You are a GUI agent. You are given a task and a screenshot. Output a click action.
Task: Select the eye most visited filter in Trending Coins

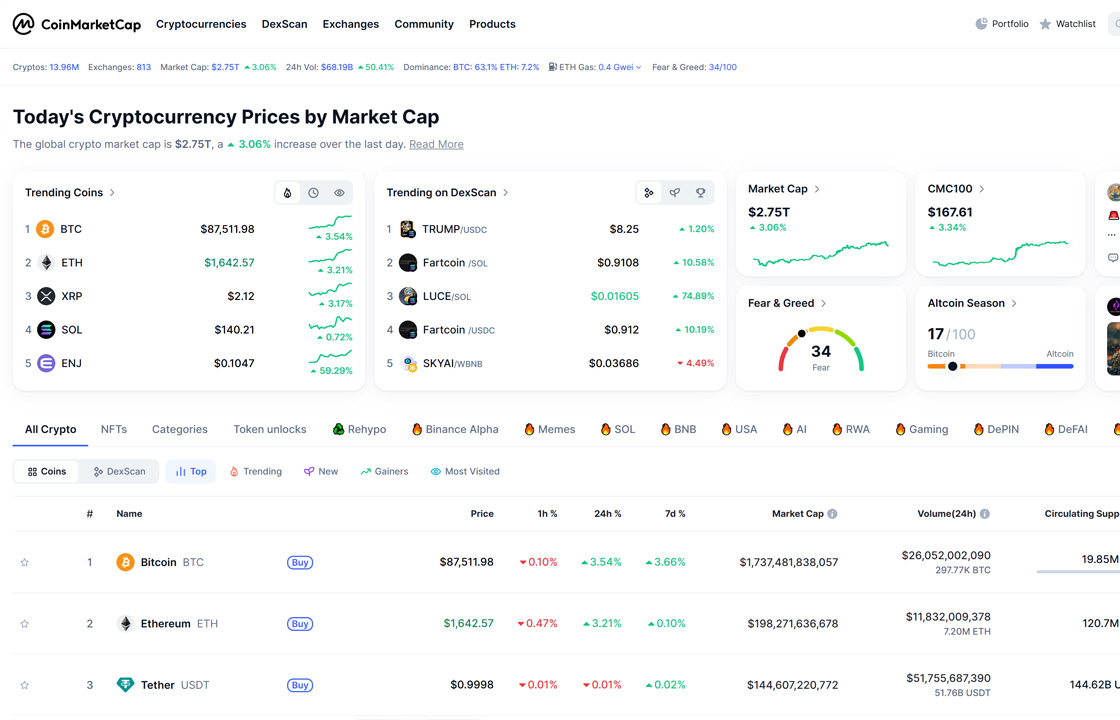tap(339, 193)
